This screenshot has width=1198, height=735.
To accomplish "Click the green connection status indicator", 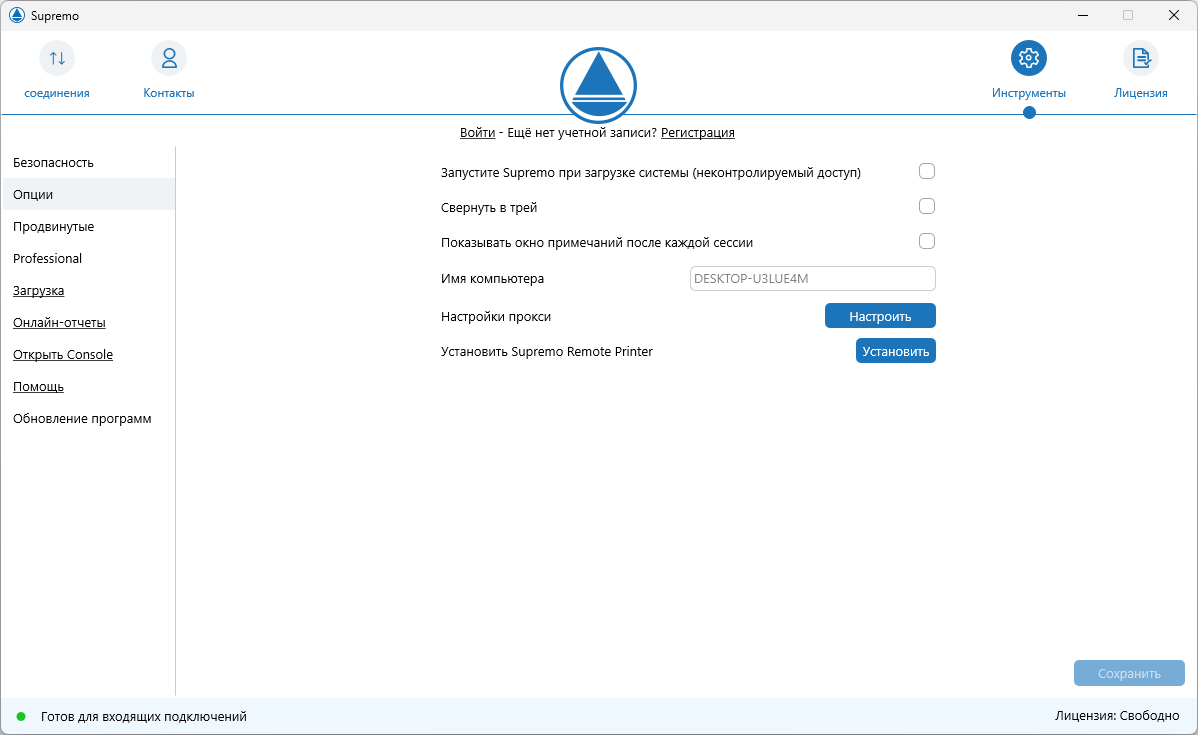I will pos(22,717).
